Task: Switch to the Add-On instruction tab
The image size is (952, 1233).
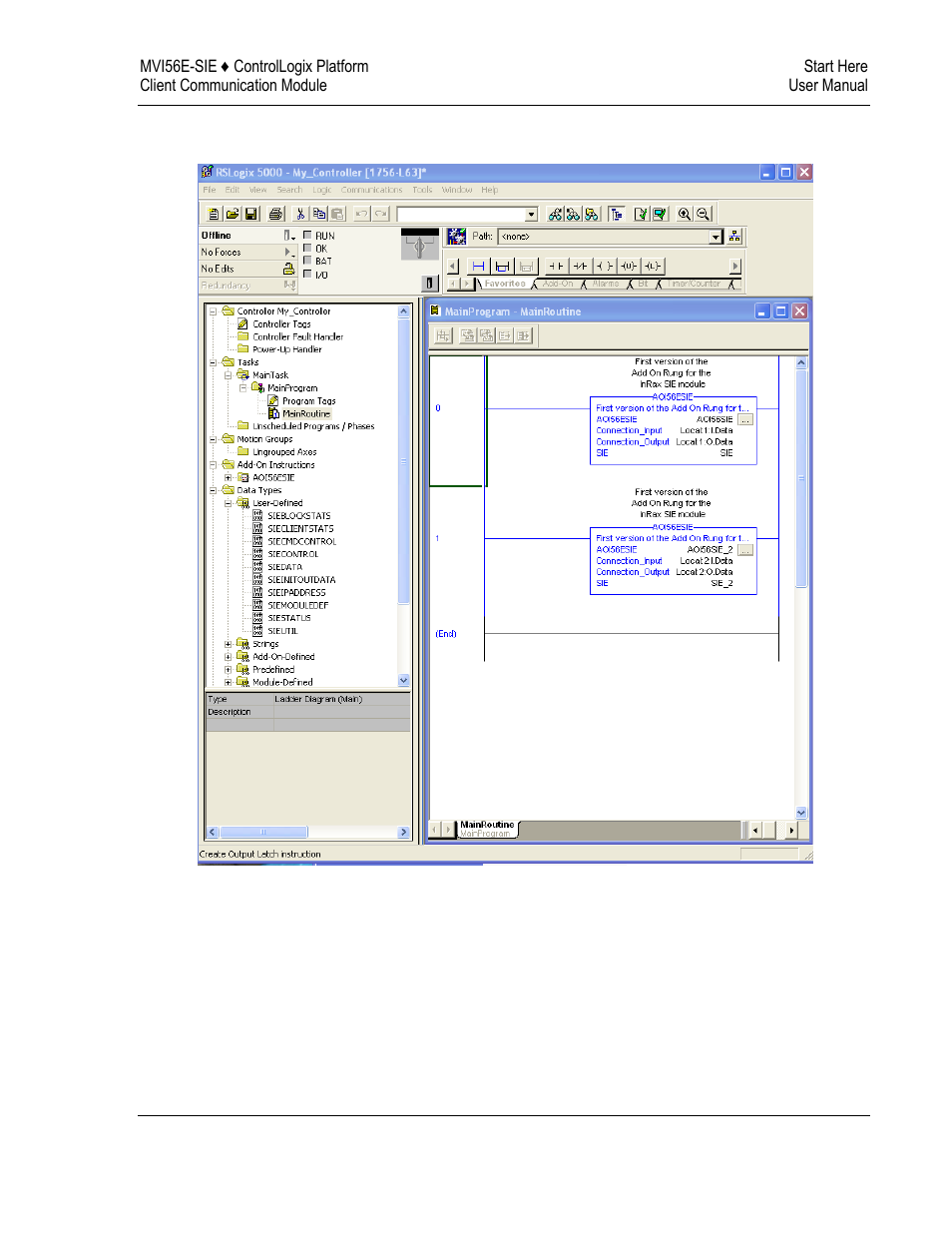Action: point(558,285)
